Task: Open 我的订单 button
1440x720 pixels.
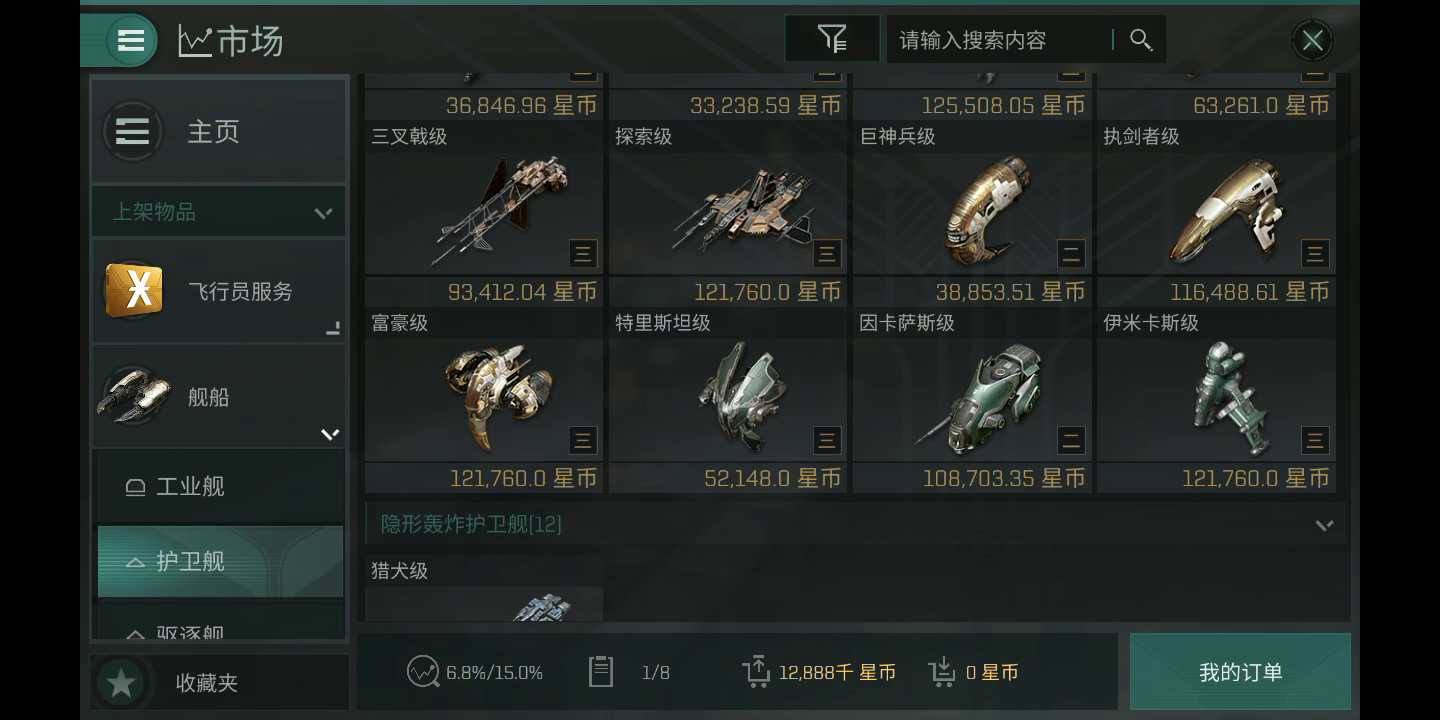Action: point(1240,672)
